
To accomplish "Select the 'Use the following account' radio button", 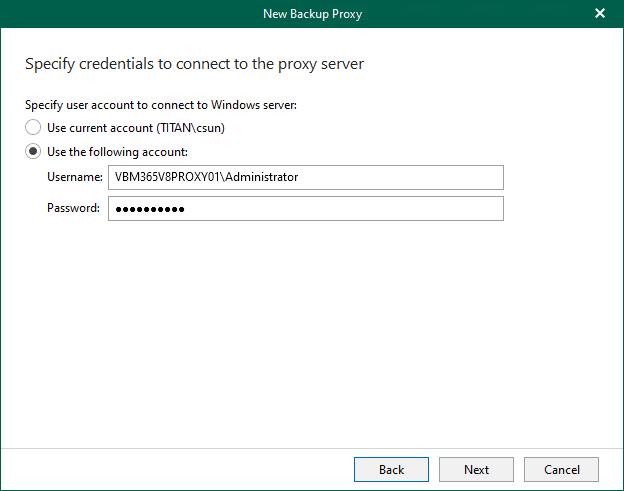I will (x=33, y=152).
